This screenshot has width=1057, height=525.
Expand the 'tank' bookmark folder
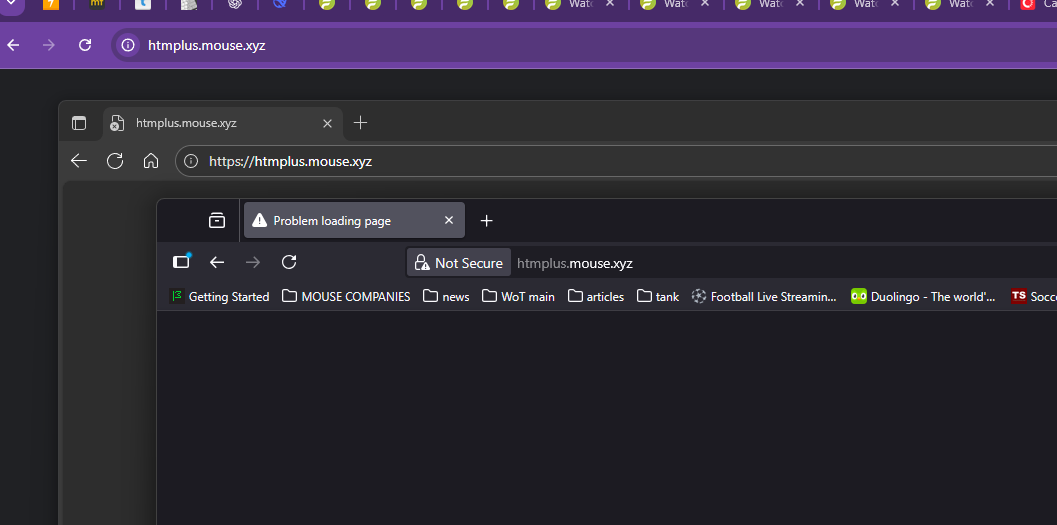click(658, 297)
